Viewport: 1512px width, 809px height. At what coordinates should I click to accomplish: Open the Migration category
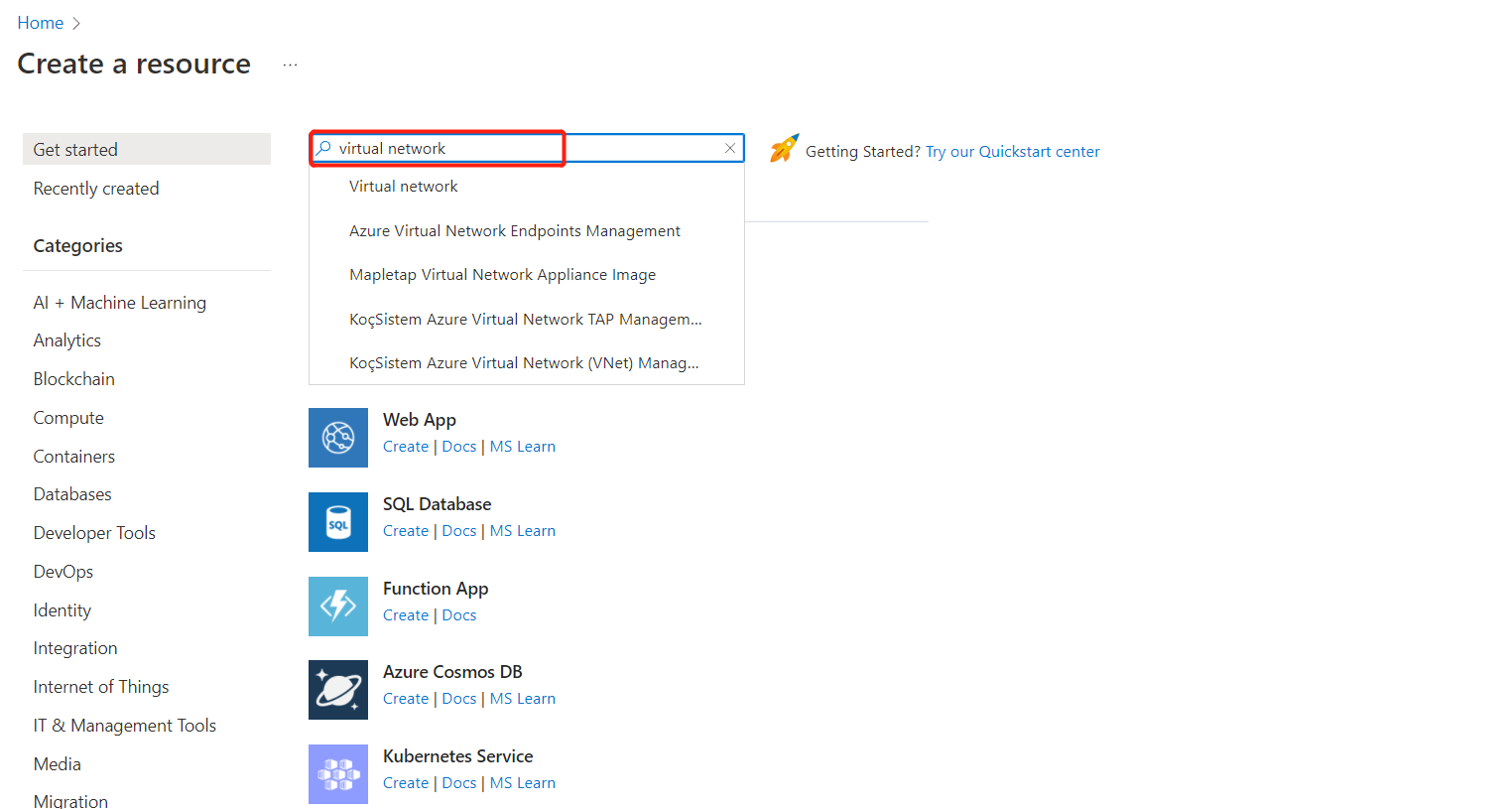[x=70, y=801]
